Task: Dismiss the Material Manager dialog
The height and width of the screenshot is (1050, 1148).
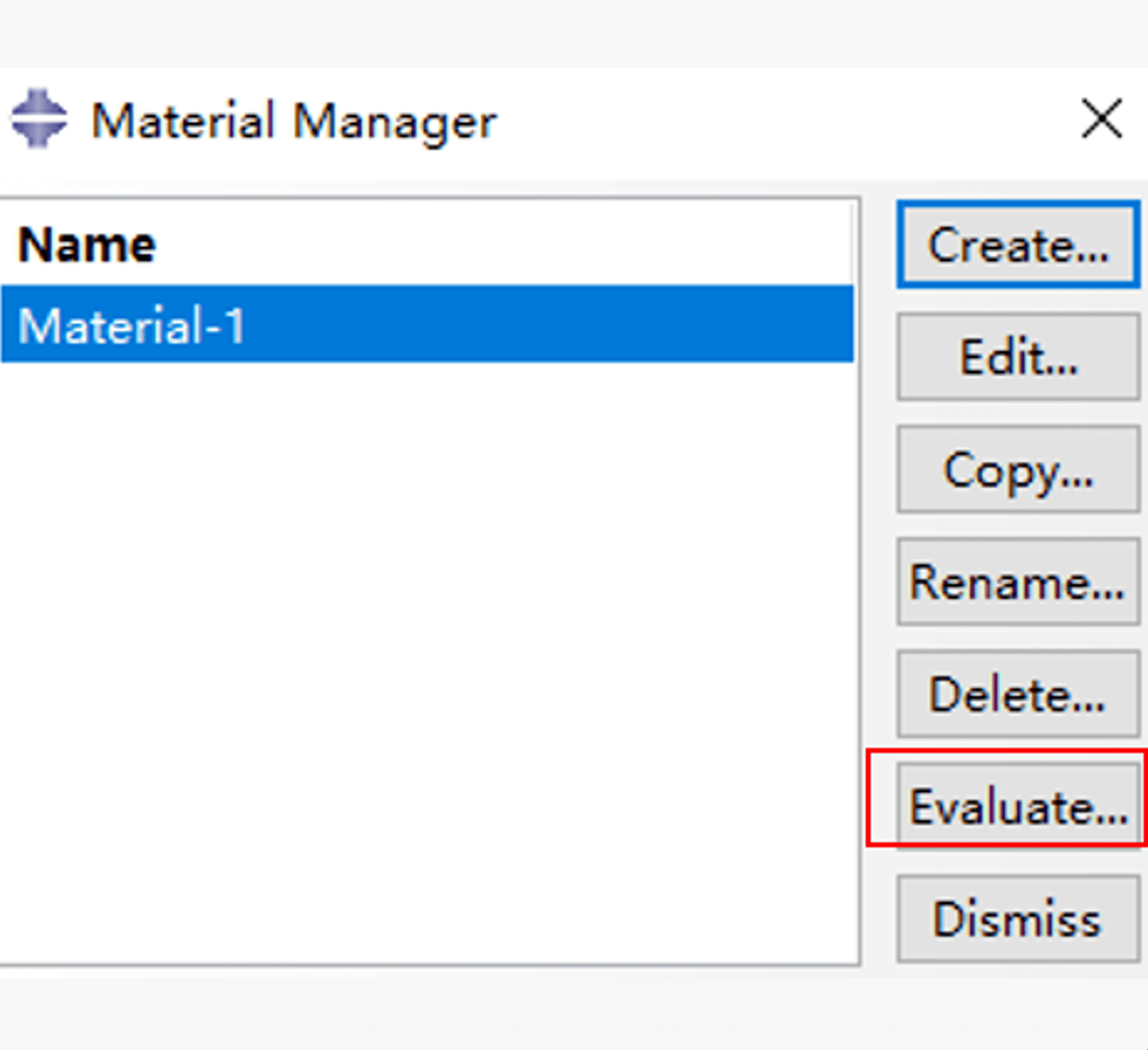Action: coord(1018,918)
